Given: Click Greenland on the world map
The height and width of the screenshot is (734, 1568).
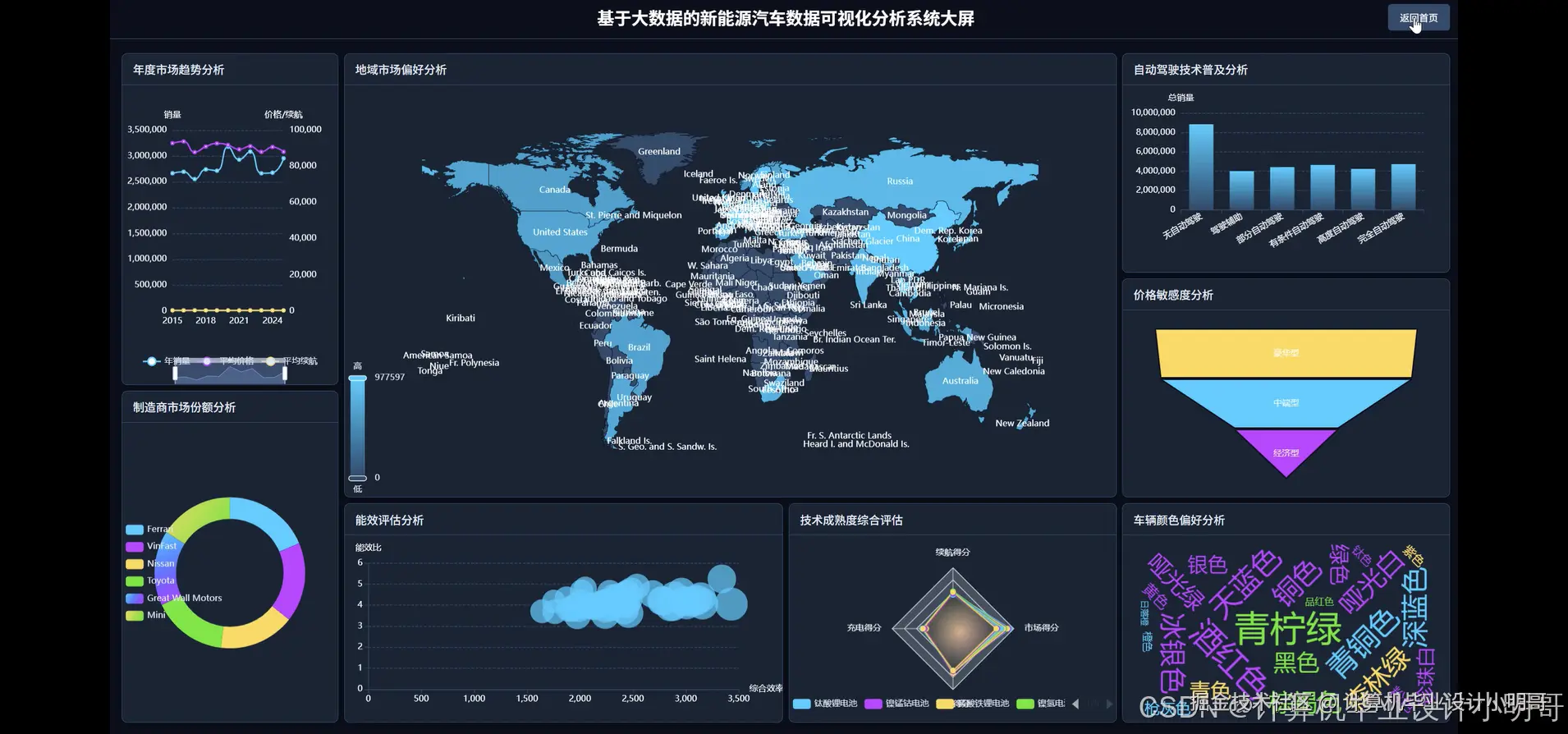Looking at the screenshot, I should 659,152.
